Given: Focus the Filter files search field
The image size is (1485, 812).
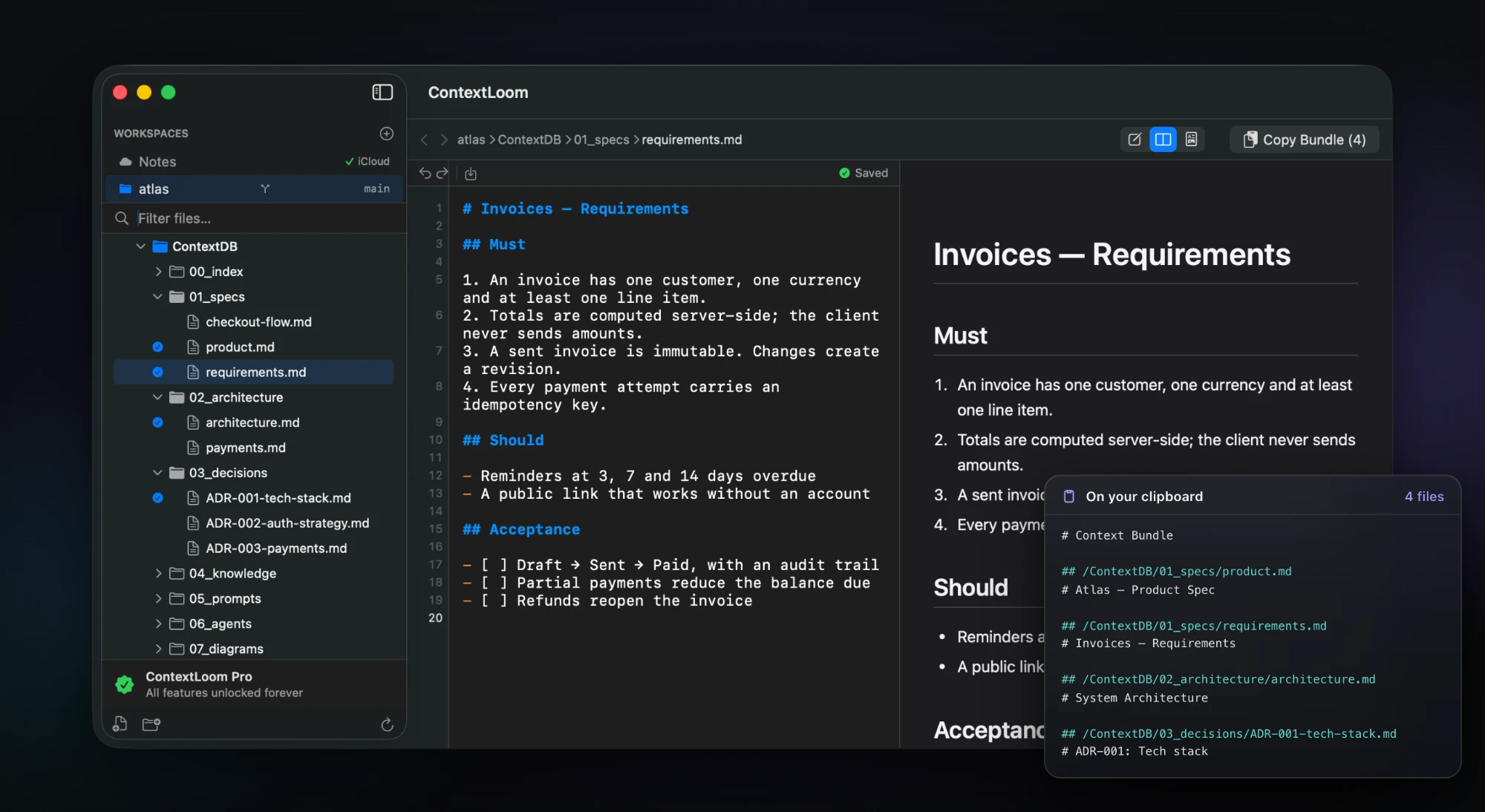Looking at the screenshot, I should pos(254,218).
